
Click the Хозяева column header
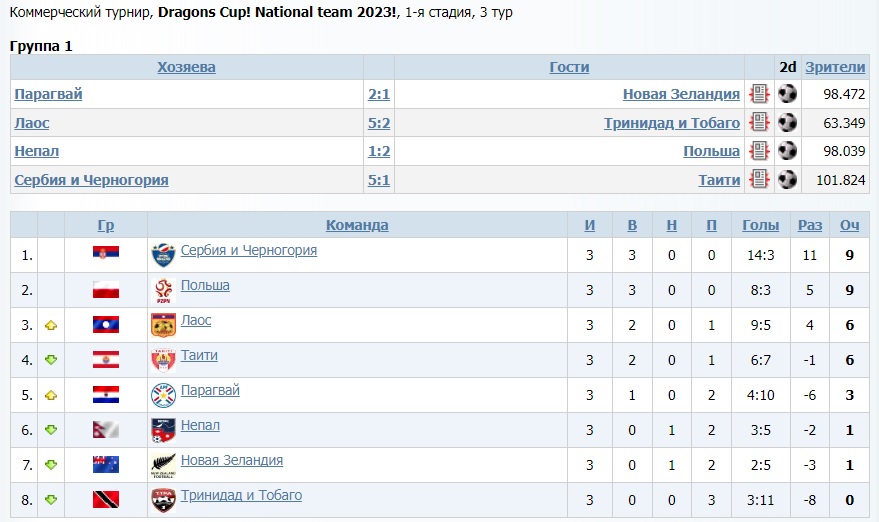coord(186,67)
